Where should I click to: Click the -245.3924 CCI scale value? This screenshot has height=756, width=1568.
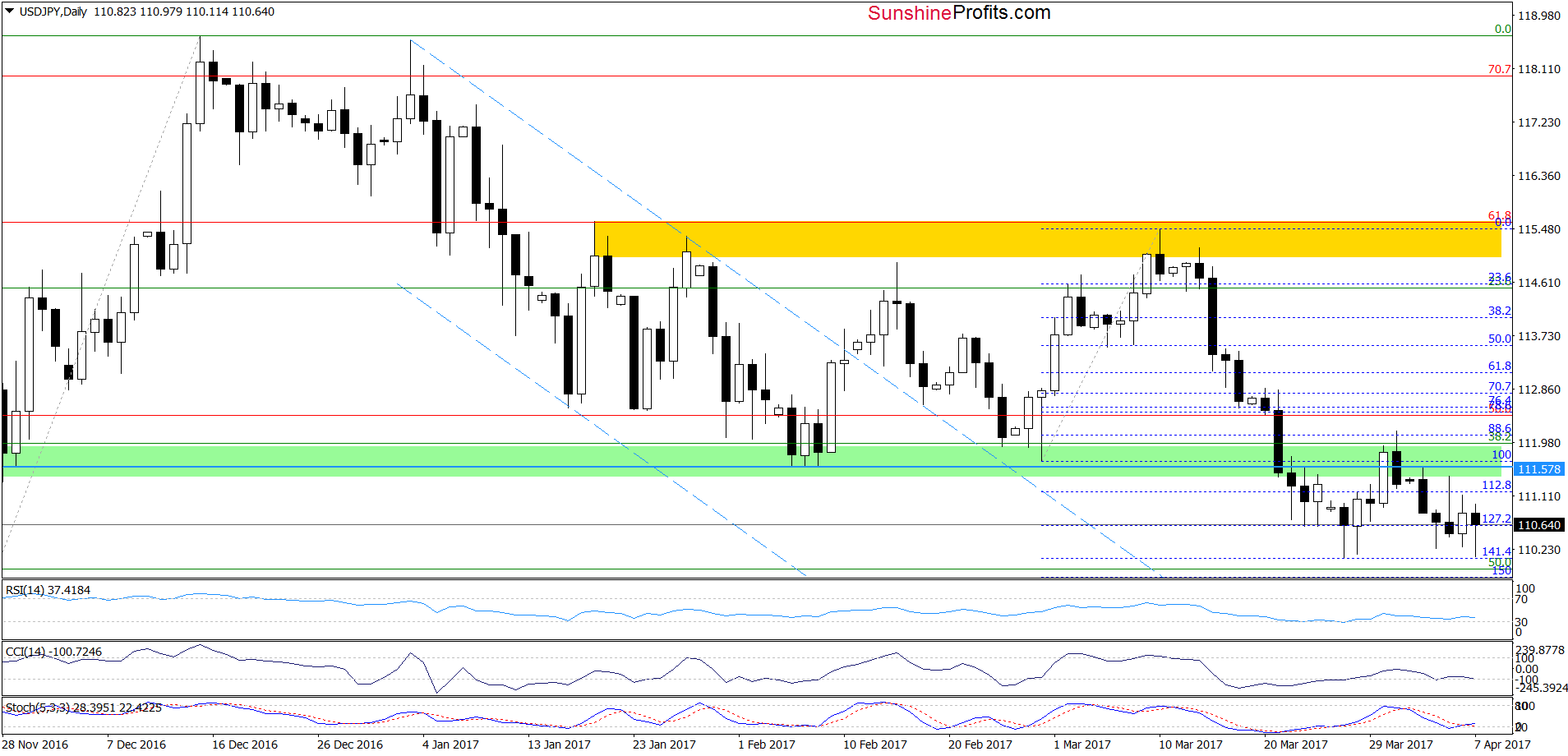pos(1543,688)
